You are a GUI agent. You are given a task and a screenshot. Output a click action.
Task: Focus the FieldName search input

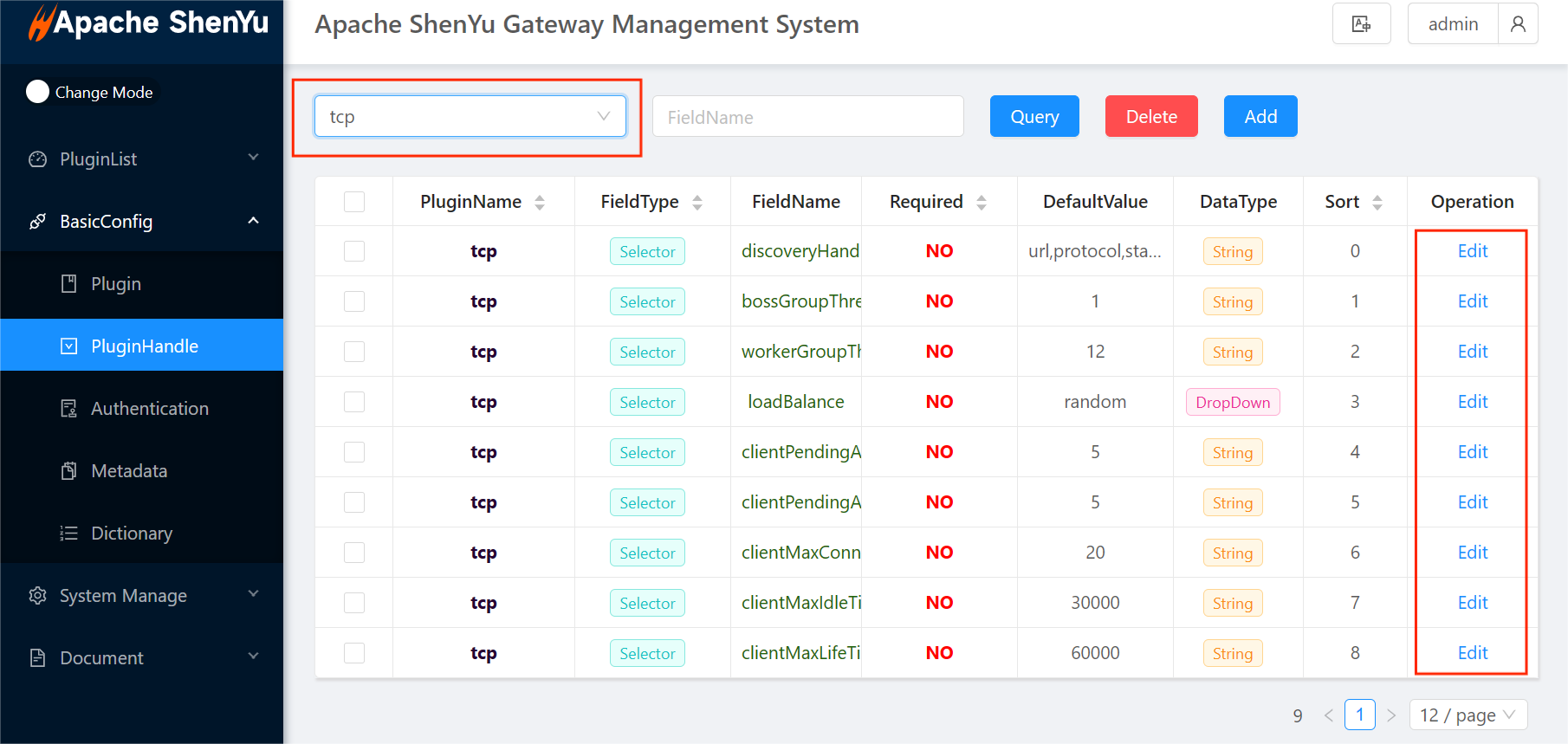pyautogui.click(x=807, y=117)
